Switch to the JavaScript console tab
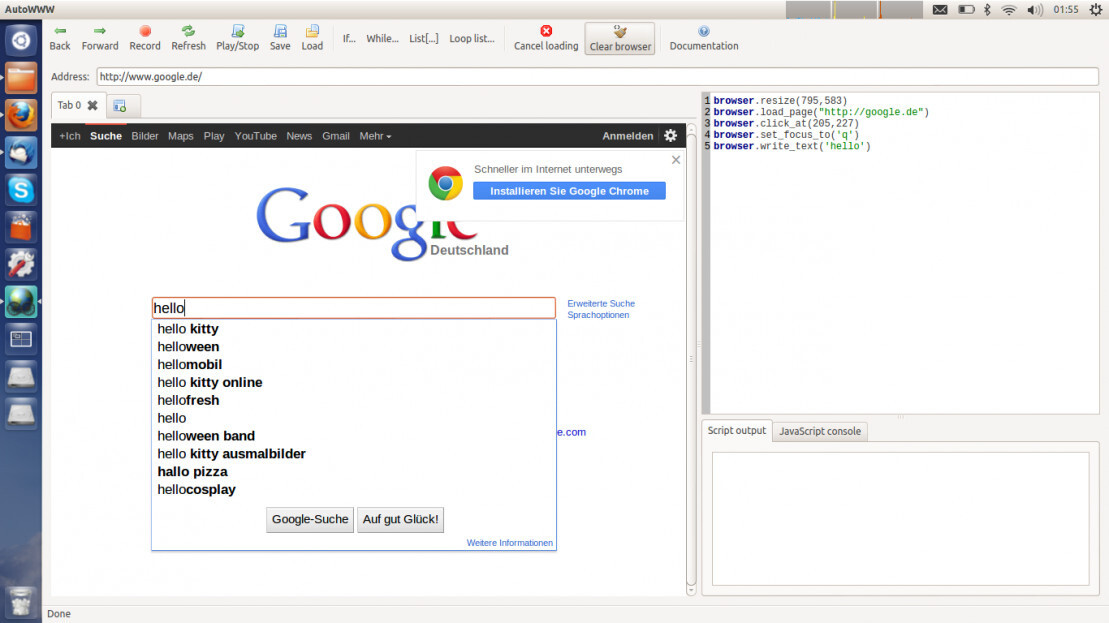 pyautogui.click(x=820, y=431)
